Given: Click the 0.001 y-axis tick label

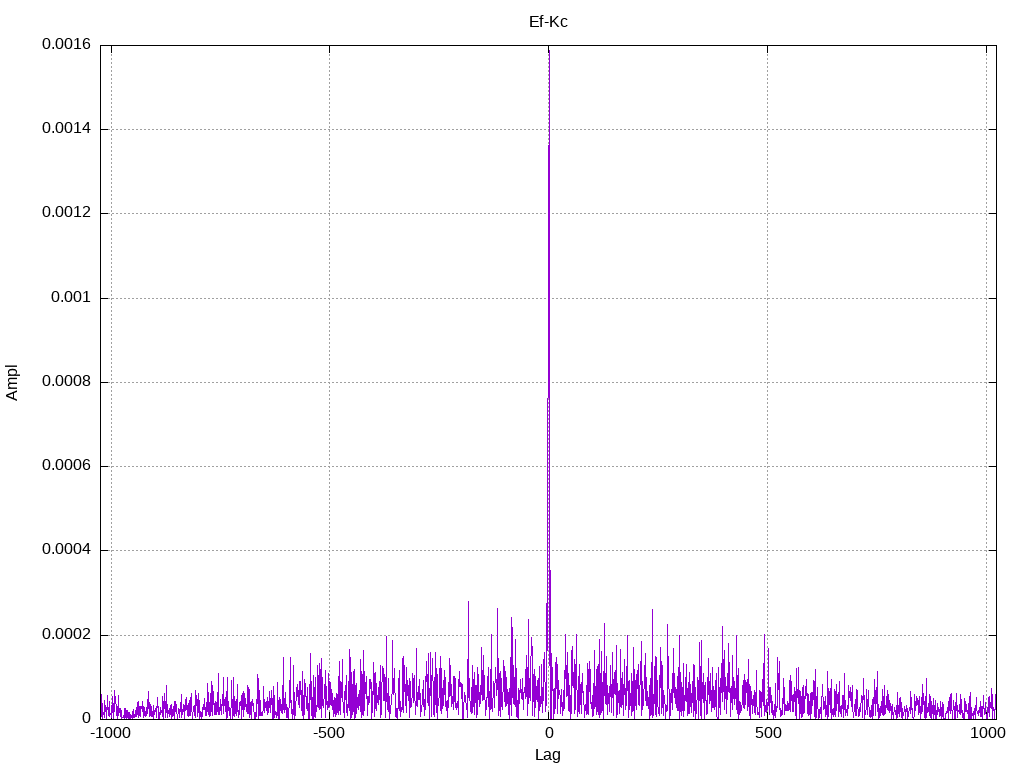Looking at the screenshot, I should point(71,297).
